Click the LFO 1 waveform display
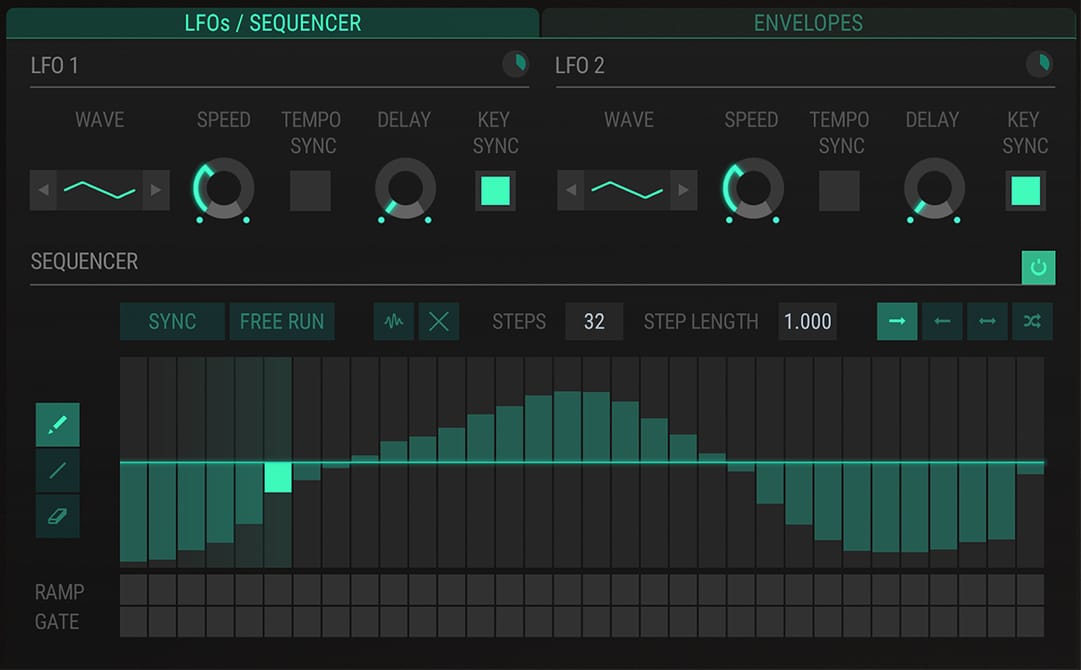This screenshot has height=670, width=1081. click(x=99, y=190)
